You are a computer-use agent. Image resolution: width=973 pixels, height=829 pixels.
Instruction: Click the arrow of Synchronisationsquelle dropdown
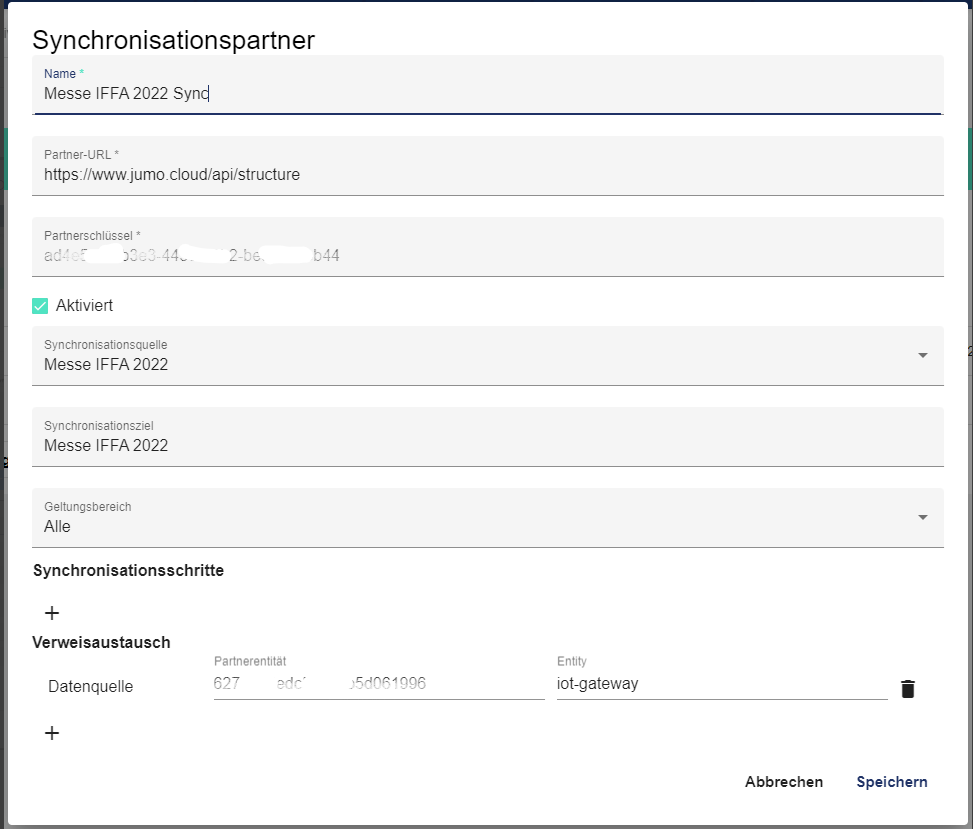(x=922, y=355)
